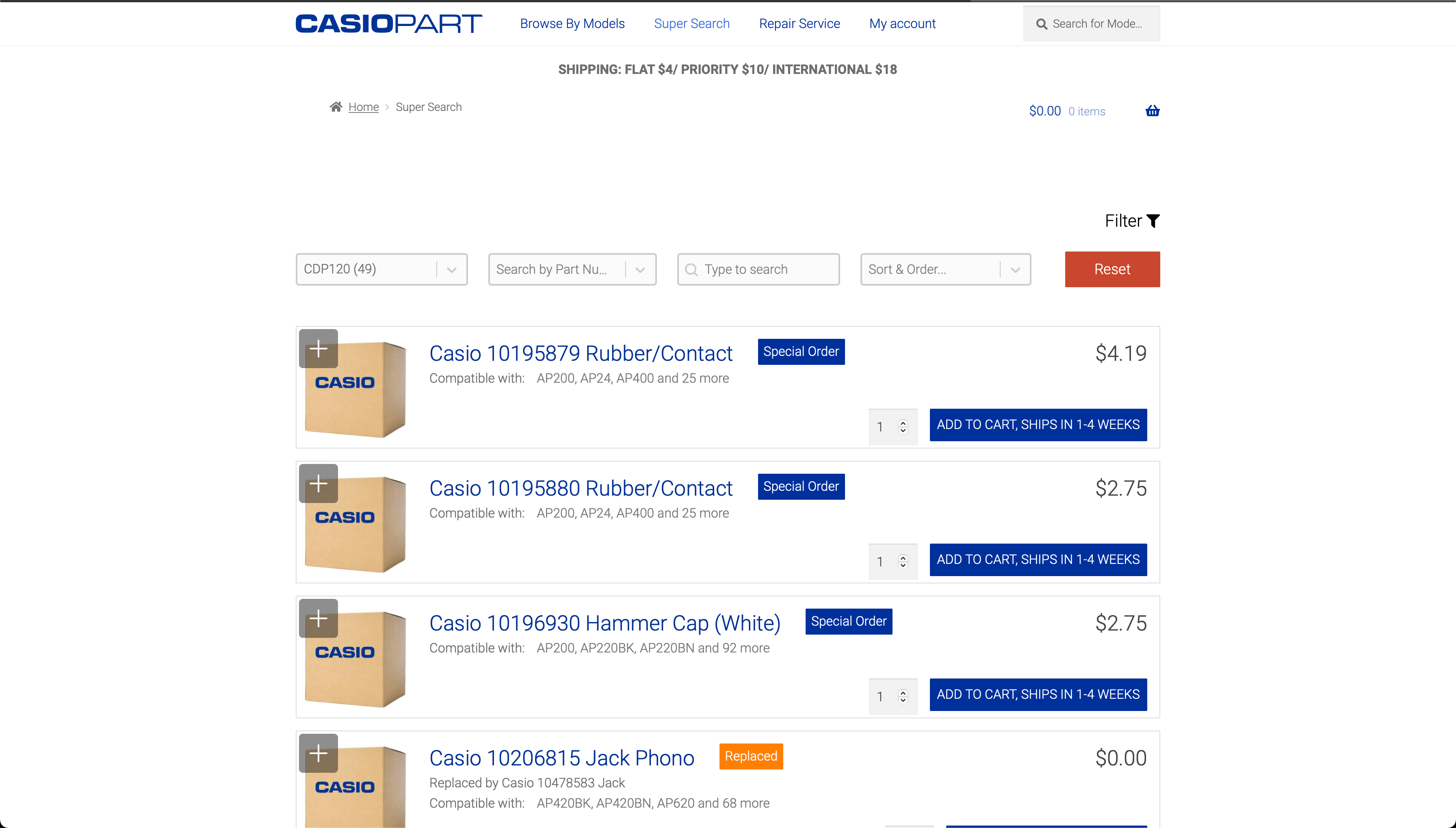The width and height of the screenshot is (1456, 828).
Task: Add Casio 10196930 Hammer Cap to cart
Action: point(1038,694)
